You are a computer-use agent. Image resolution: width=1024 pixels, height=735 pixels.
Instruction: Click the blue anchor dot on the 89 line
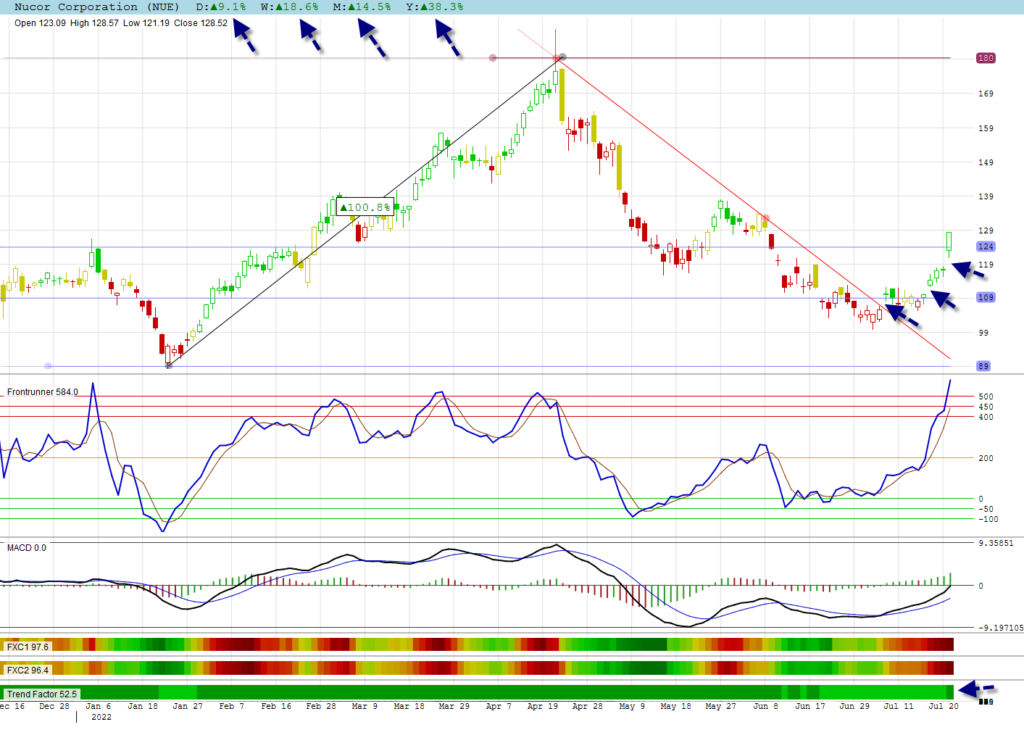coord(48,366)
